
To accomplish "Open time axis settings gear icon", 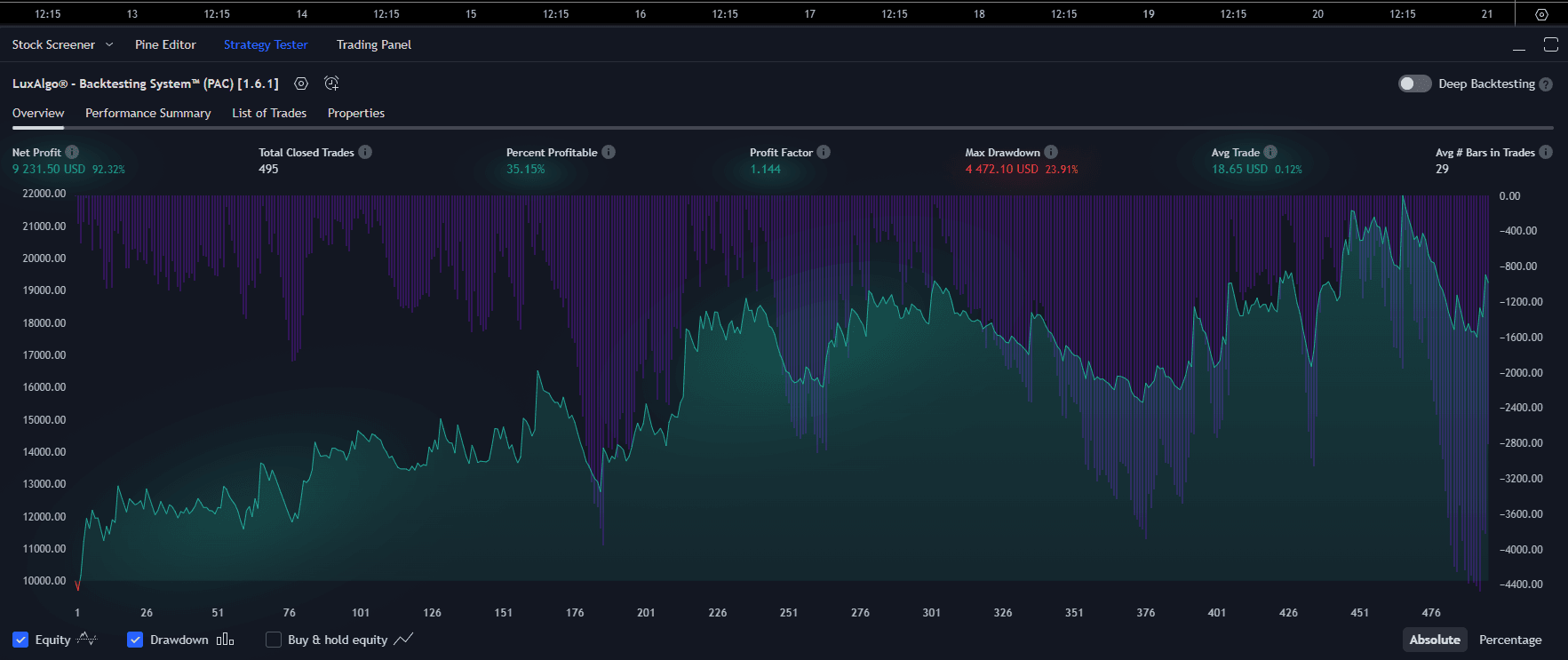I will [x=1541, y=14].
